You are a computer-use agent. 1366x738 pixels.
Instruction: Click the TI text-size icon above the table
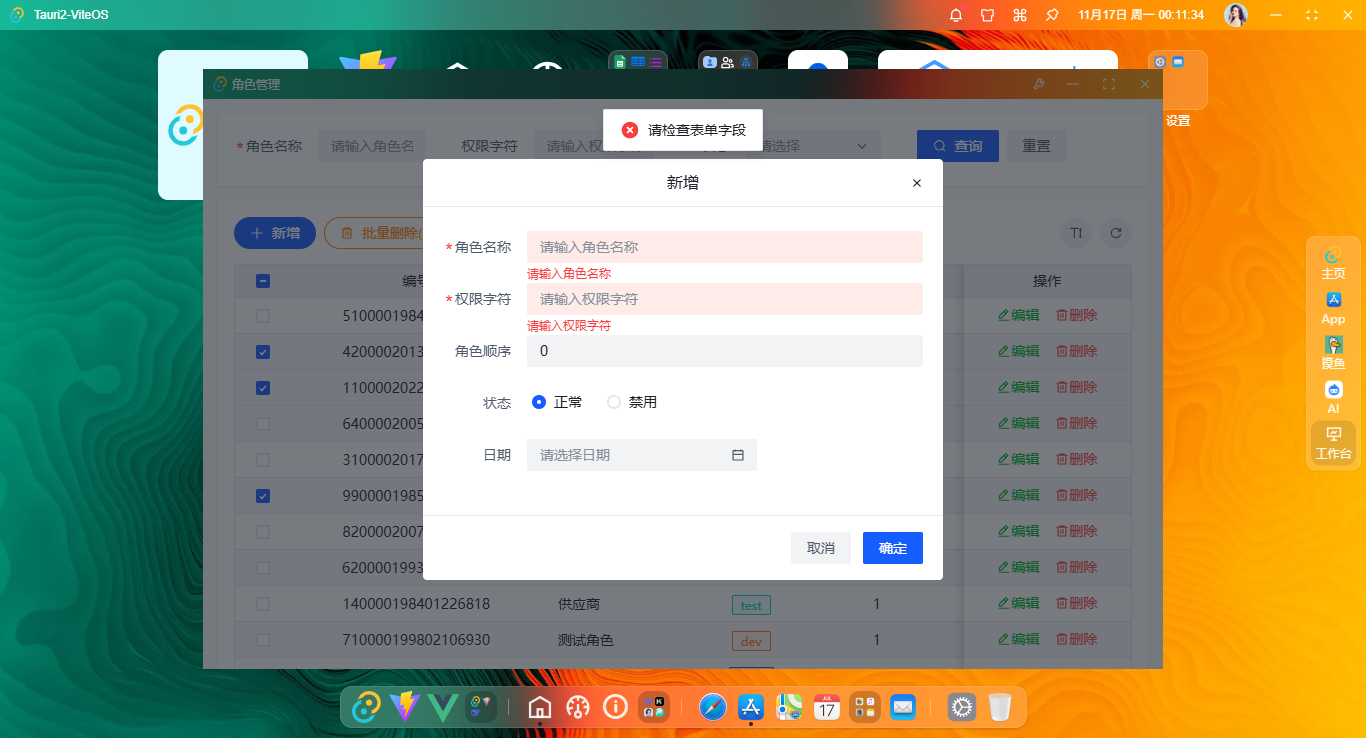(1076, 233)
